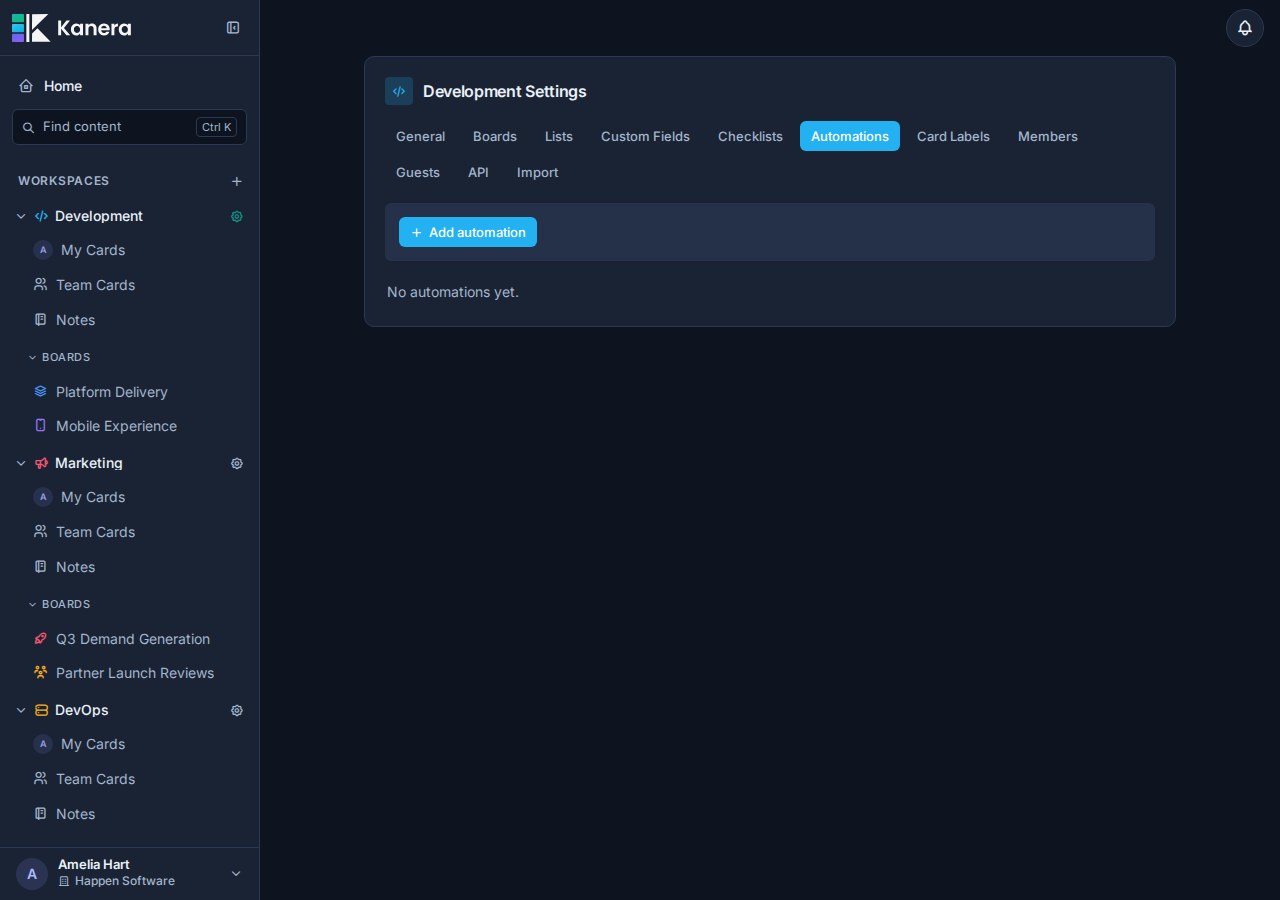Click the Team Cards icon under Marketing
The image size is (1280, 900).
click(40, 532)
